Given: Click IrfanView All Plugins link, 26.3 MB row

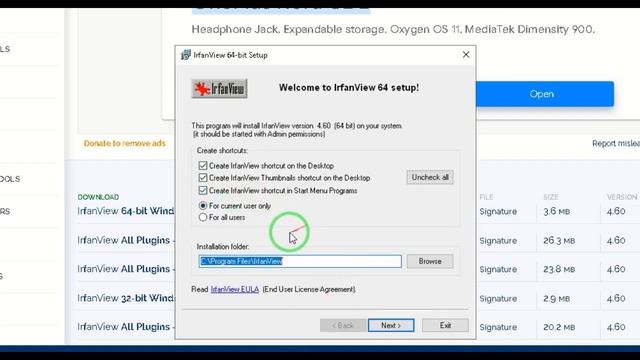Looking at the screenshot, I should point(126,240).
